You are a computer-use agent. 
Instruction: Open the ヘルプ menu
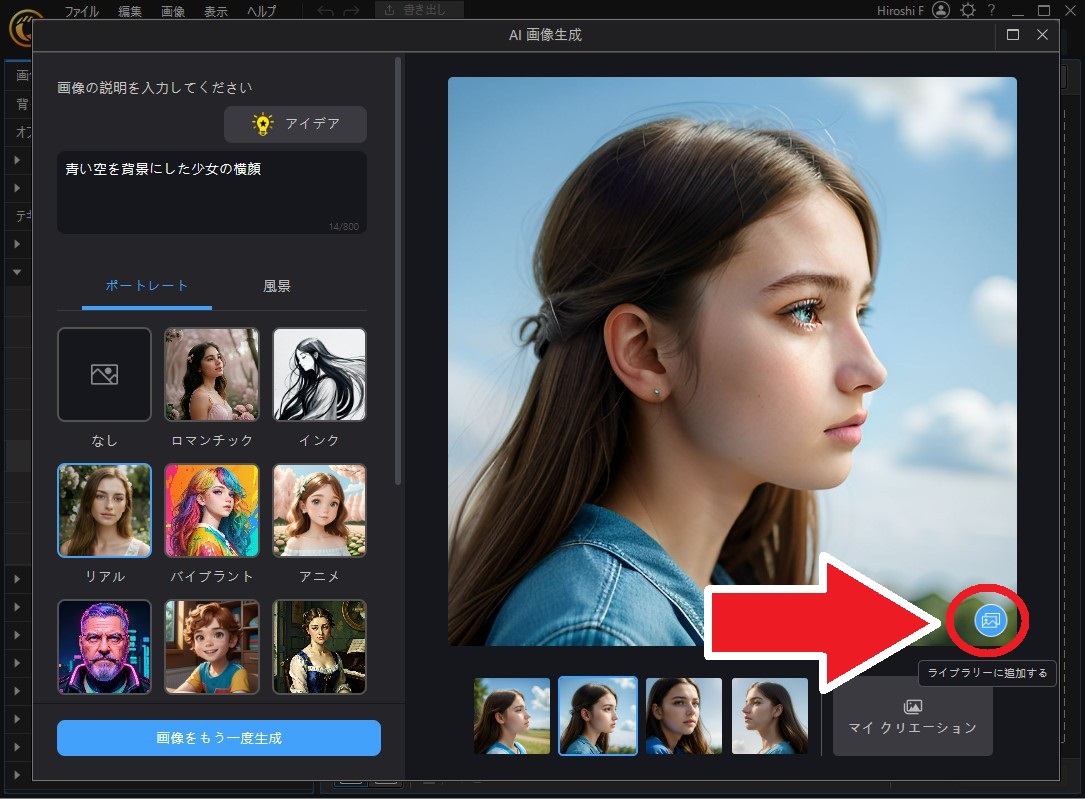(262, 11)
